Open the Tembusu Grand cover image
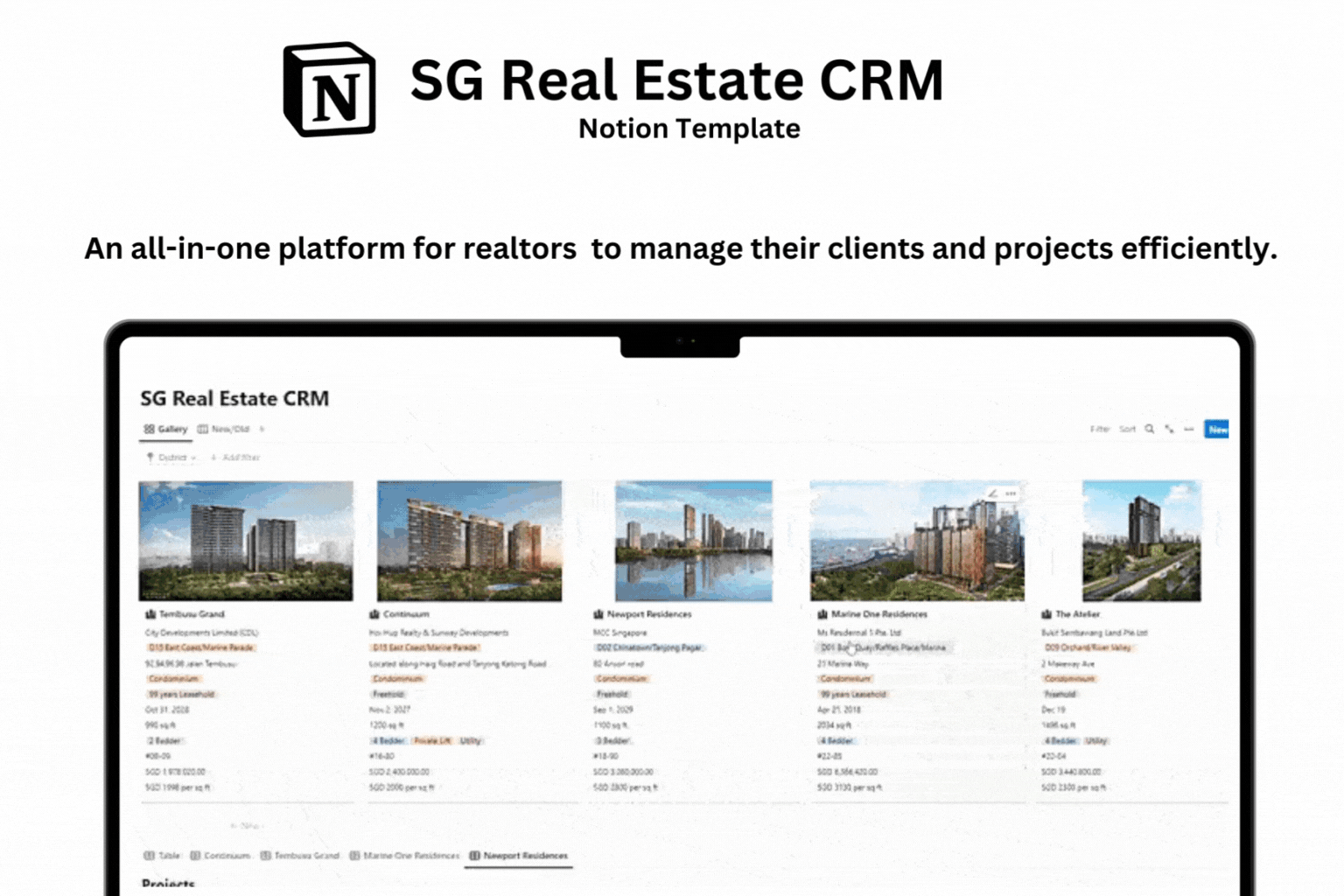The image size is (1344, 896). pyautogui.click(x=246, y=541)
